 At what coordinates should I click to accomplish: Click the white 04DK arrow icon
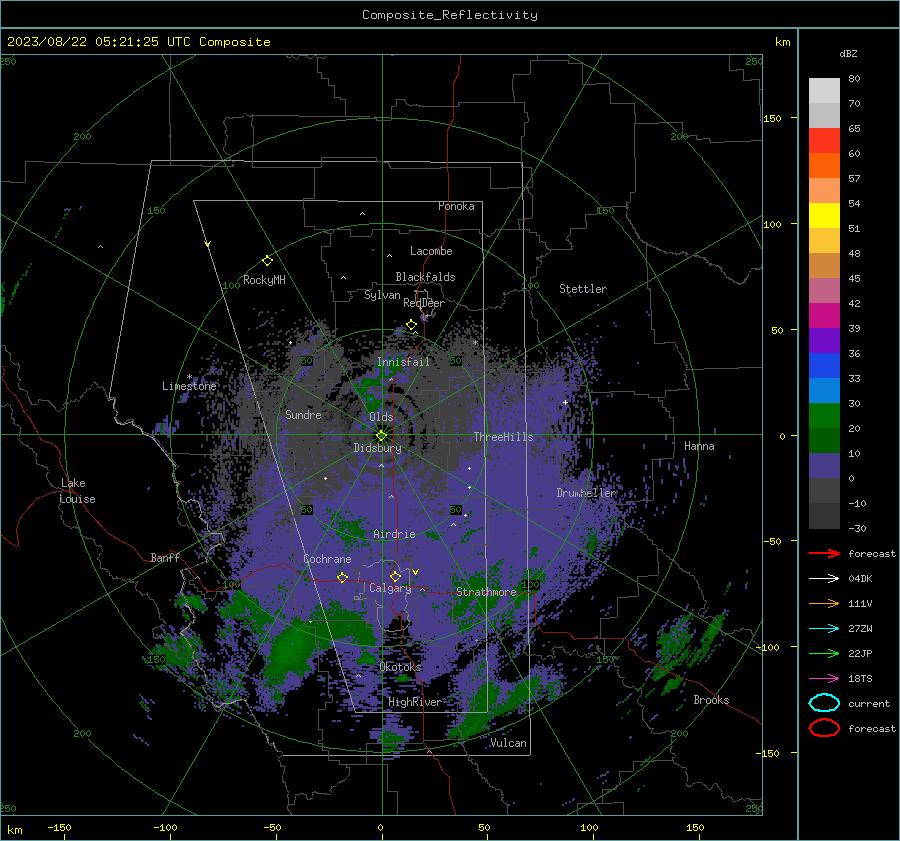(x=824, y=578)
